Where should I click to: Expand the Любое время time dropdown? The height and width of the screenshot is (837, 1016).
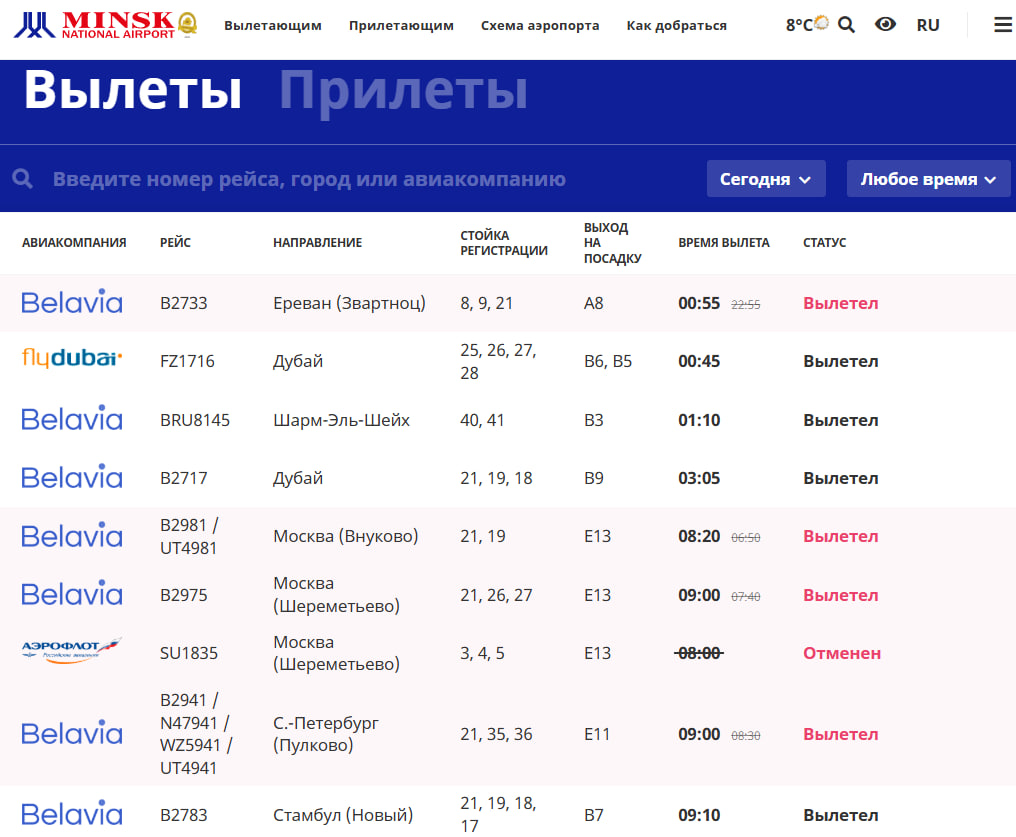pyautogui.click(x=928, y=179)
